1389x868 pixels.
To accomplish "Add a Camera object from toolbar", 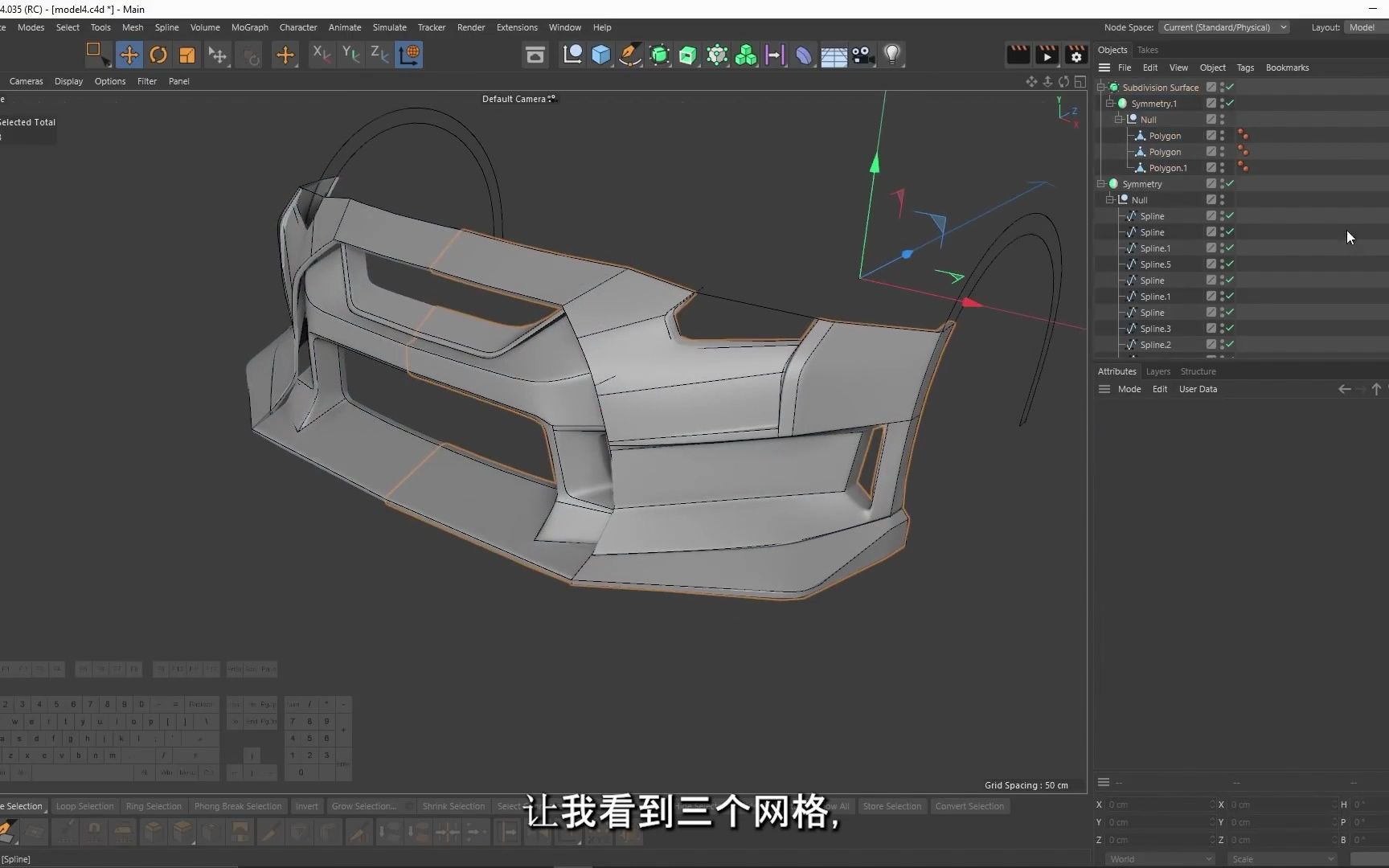I will point(862,55).
